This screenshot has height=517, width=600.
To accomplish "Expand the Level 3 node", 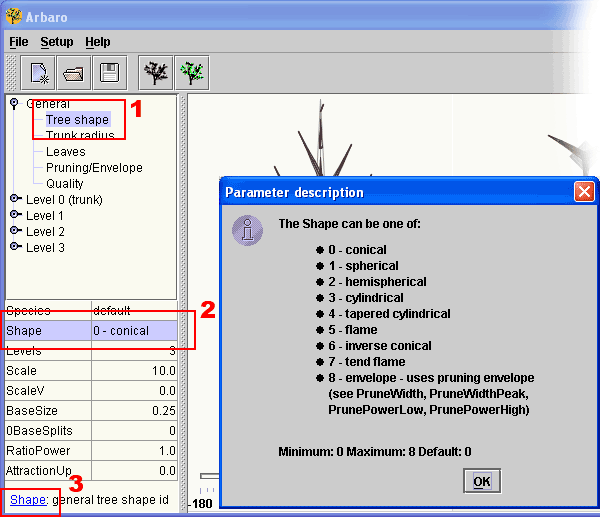I will click(x=15, y=247).
